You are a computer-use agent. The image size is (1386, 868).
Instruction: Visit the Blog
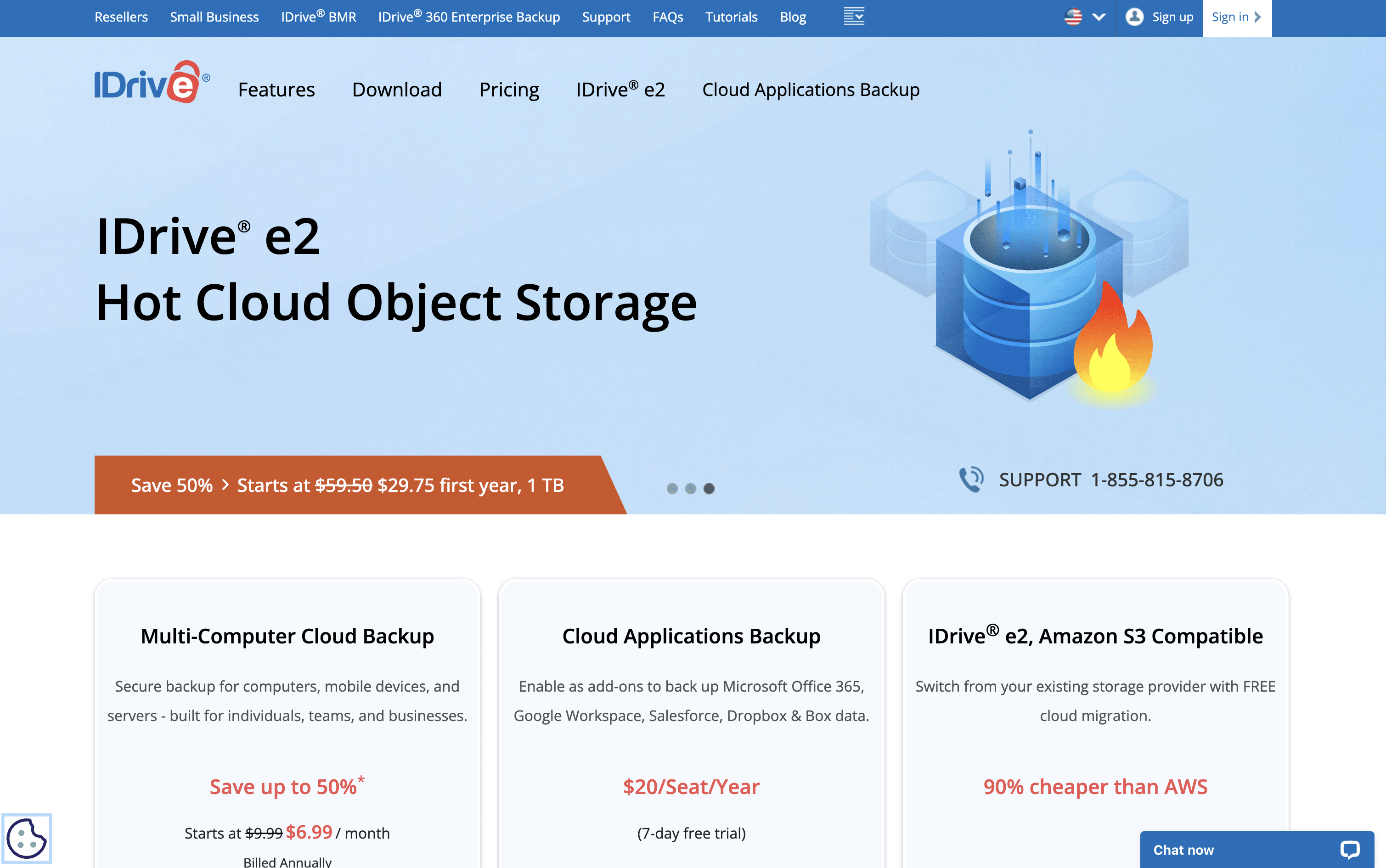tap(793, 17)
